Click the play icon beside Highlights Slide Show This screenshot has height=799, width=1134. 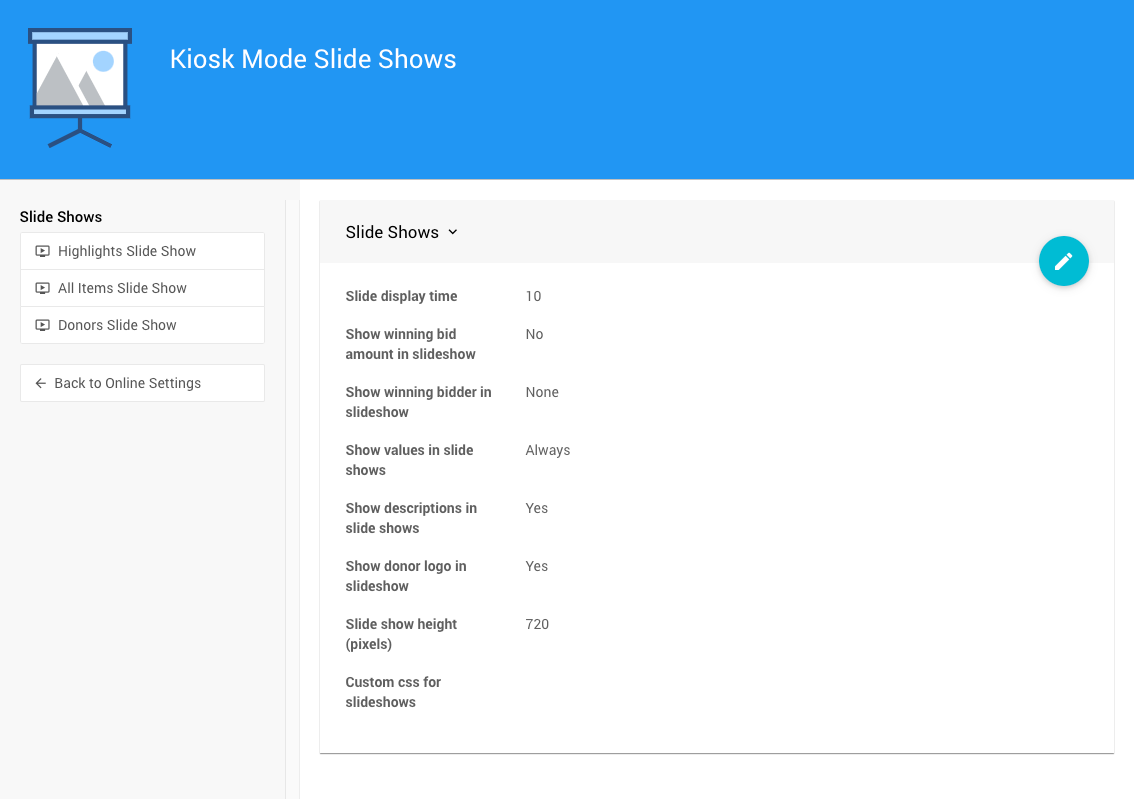[x=42, y=251]
